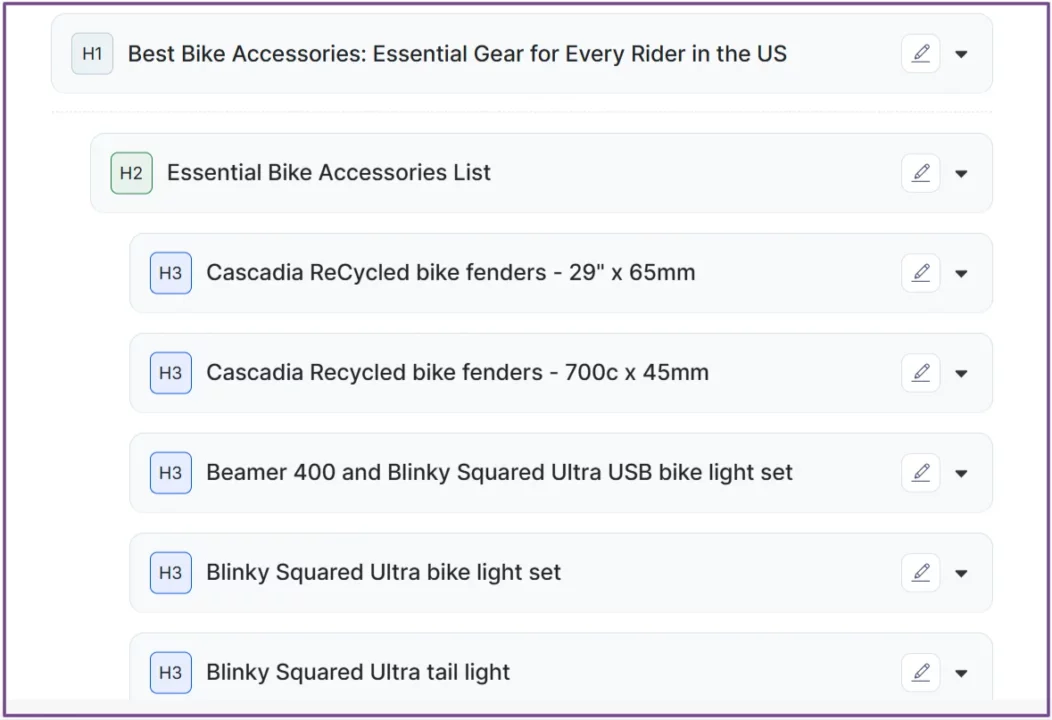Image resolution: width=1052 pixels, height=720 pixels.
Task: Select the Essential Bike Accessories List heading text
Action: 330,173
